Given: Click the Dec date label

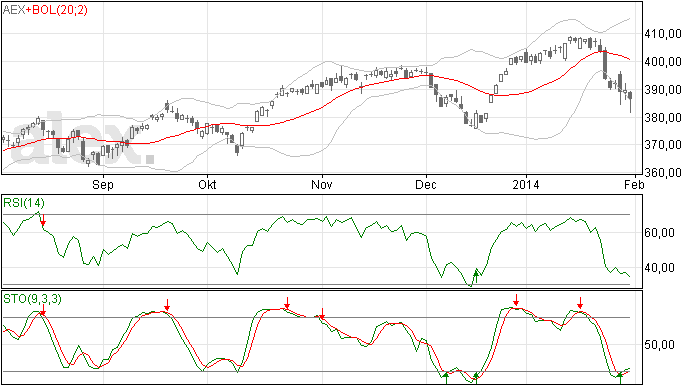Looking at the screenshot, I should coord(426,184).
